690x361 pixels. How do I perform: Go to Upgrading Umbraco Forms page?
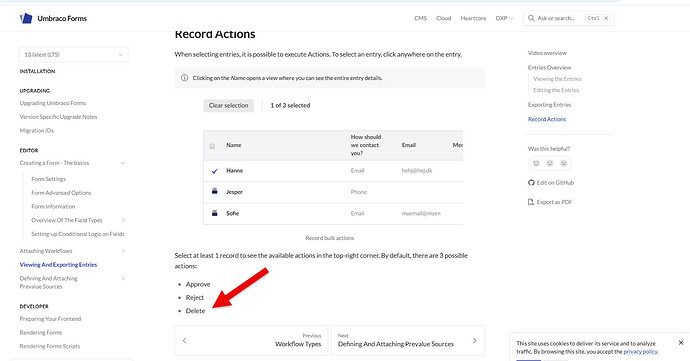(x=53, y=103)
